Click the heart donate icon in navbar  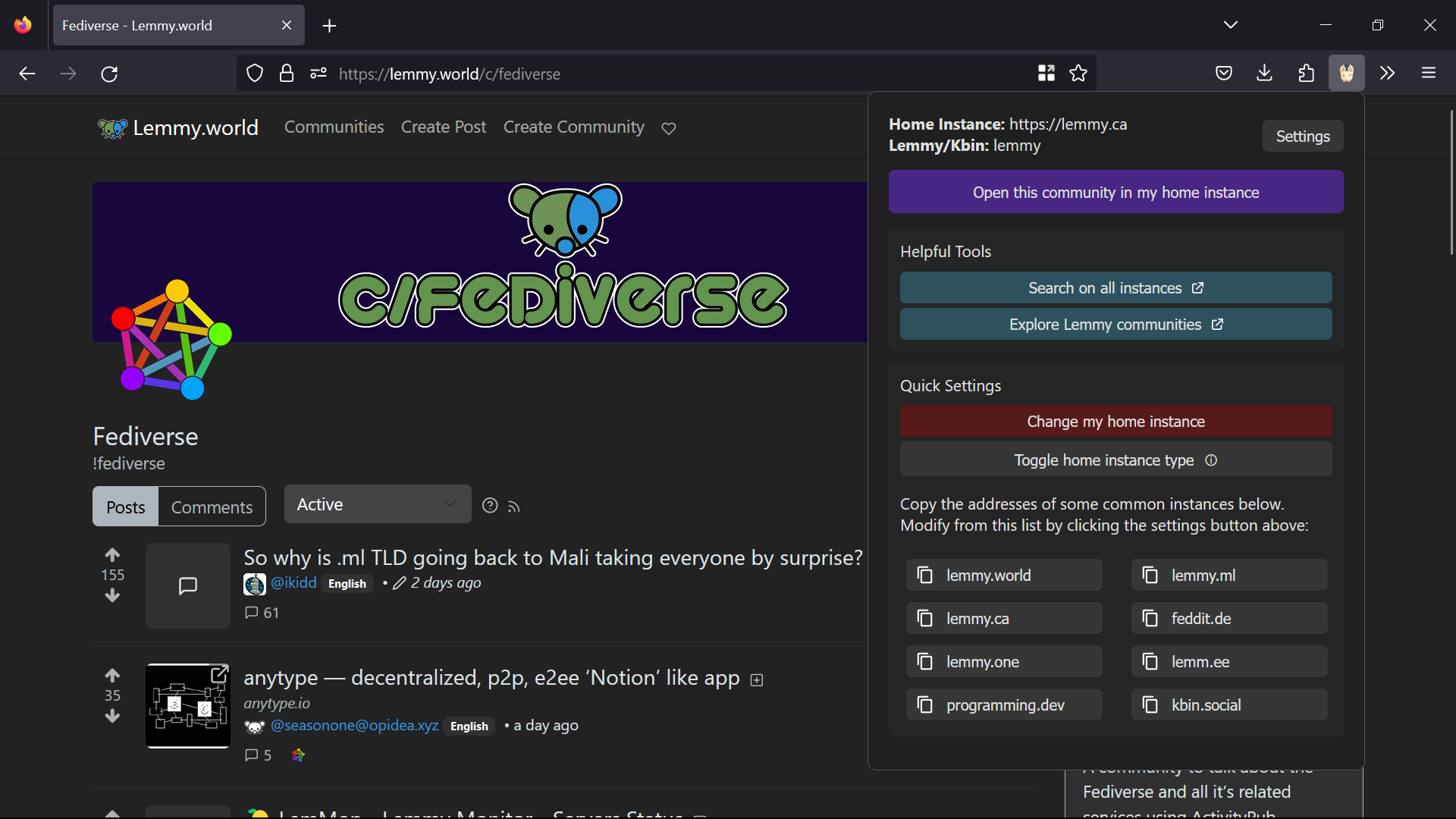point(668,128)
